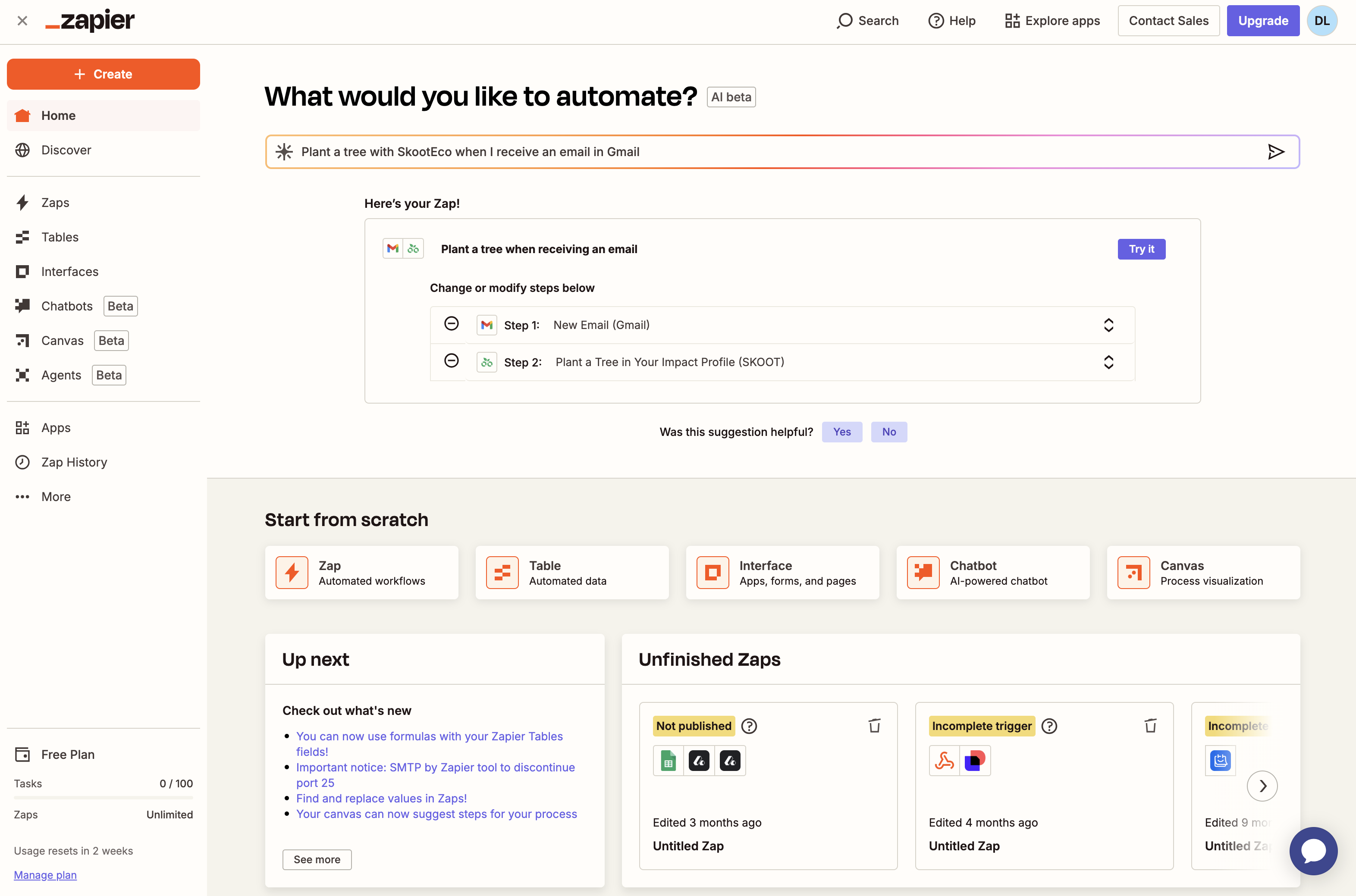
Task: Click the SKOOT icon in Step 2
Action: (486, 362)
